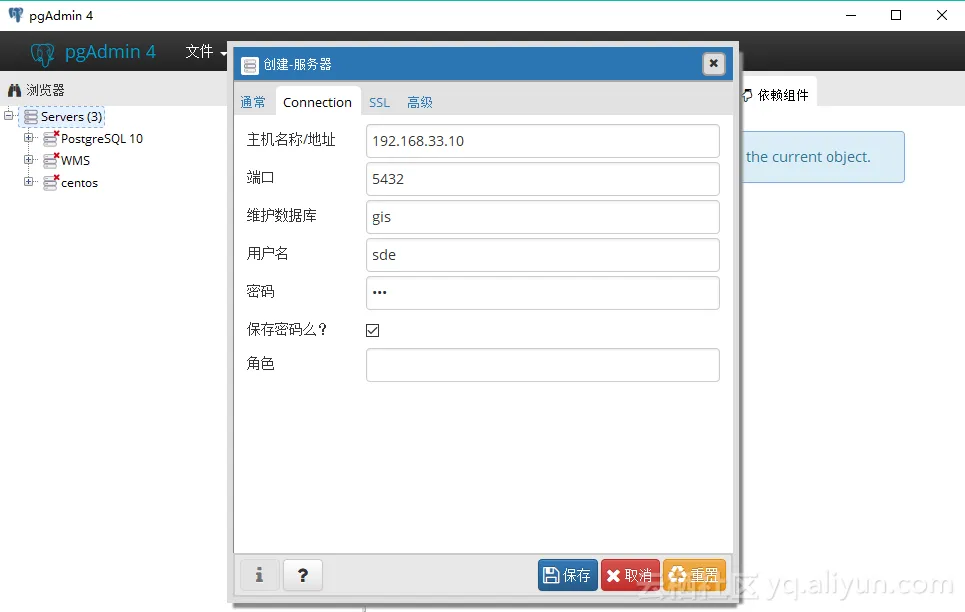Toggle the 保存密码么 checkbox

pyautogui.click(x=372, y=331)
